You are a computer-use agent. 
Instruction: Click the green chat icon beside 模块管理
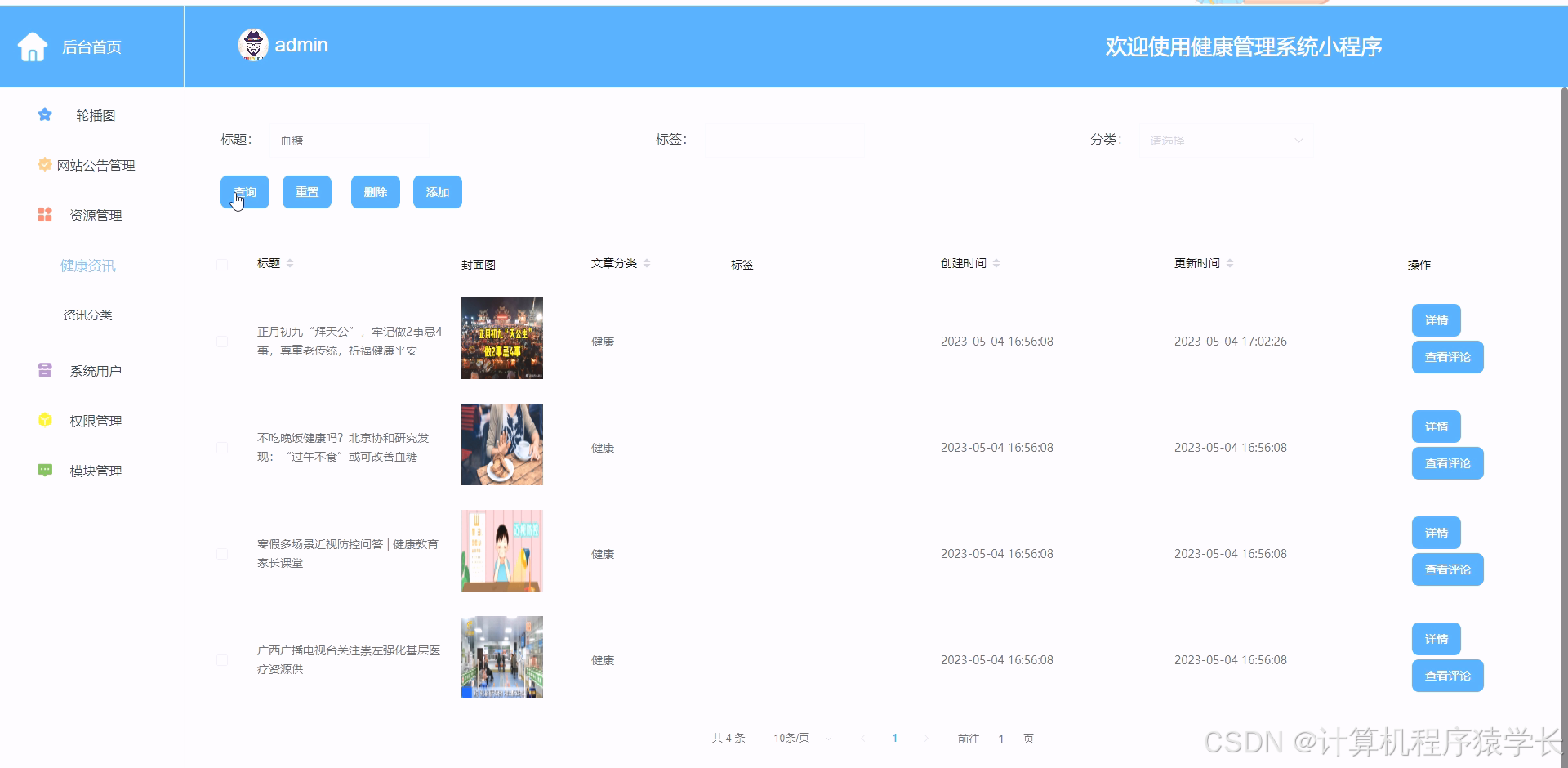click(45, 470)
